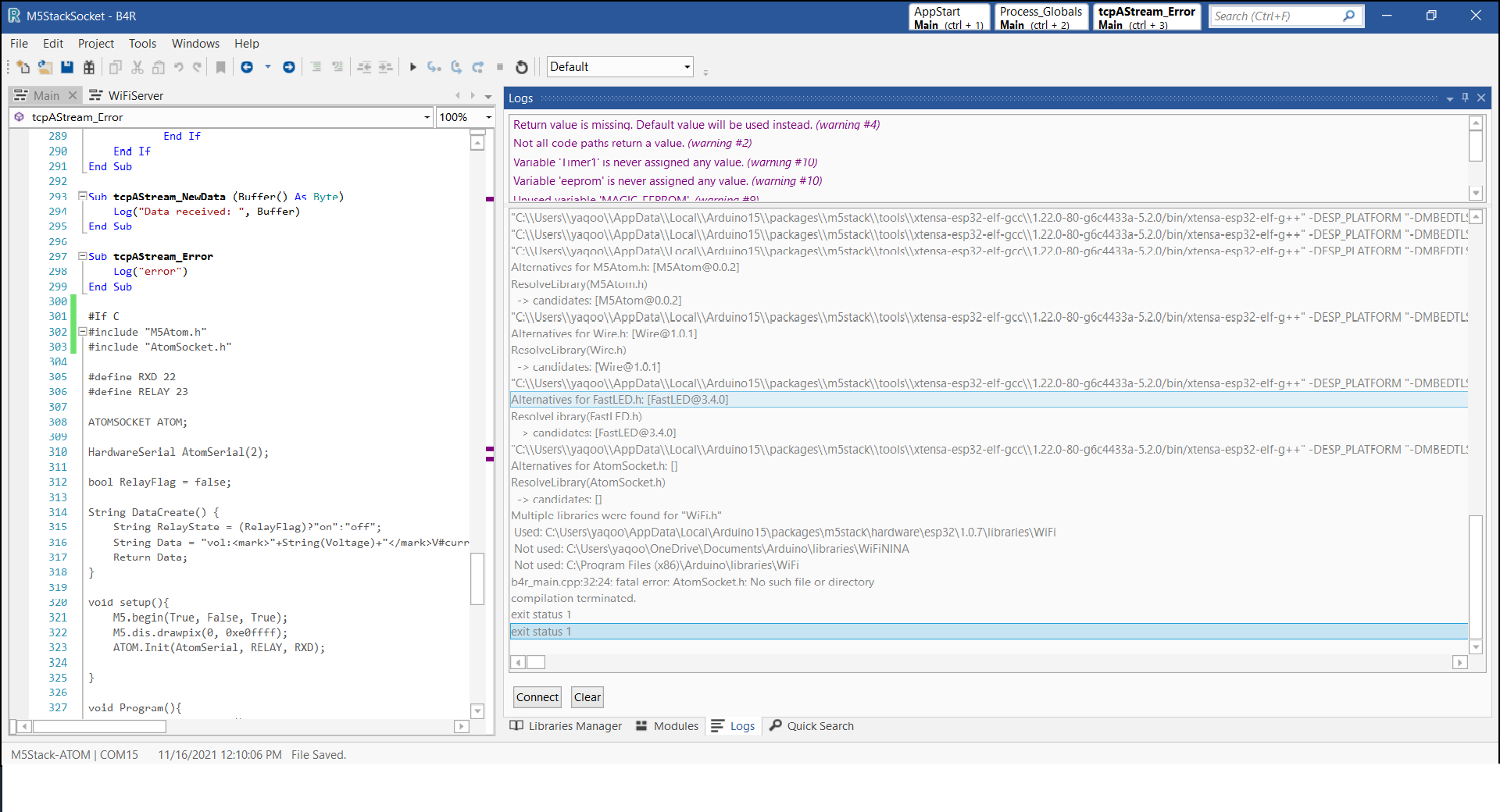Click the Navigate Backward arrow icon

click(x=247, y=67)
